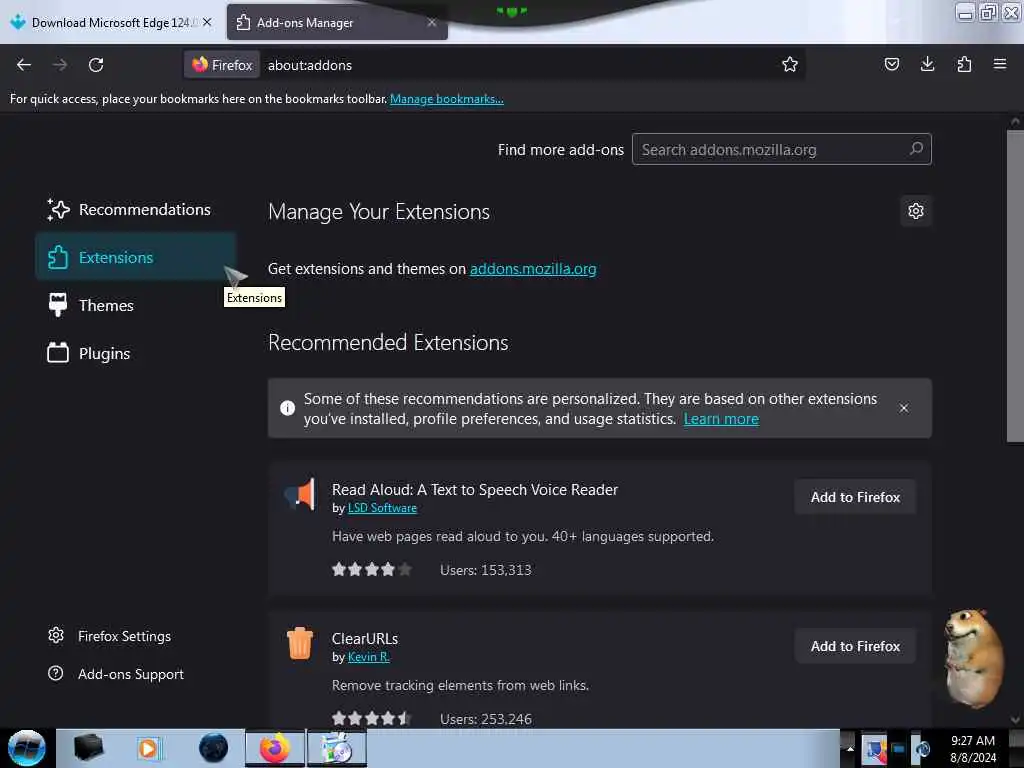Click Learn more in recommendations notice

click(721, 419)
